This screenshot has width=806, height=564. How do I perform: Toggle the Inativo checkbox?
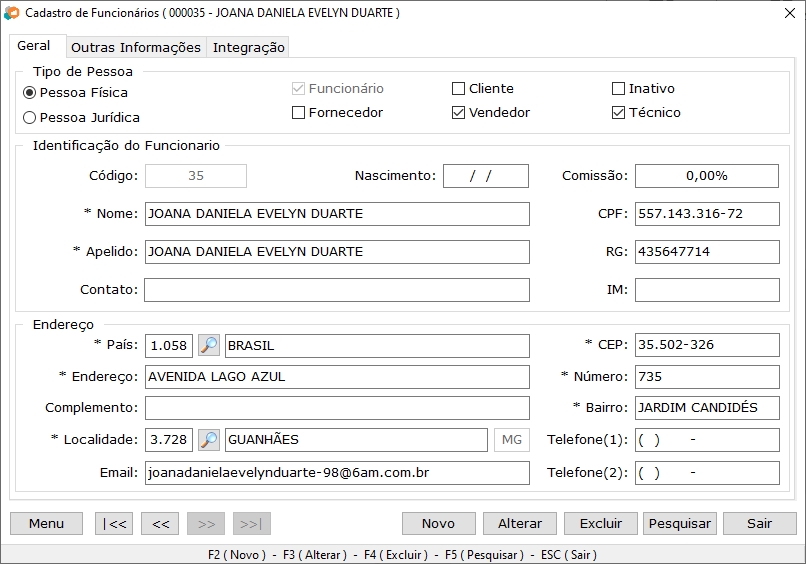pos(619,89)
